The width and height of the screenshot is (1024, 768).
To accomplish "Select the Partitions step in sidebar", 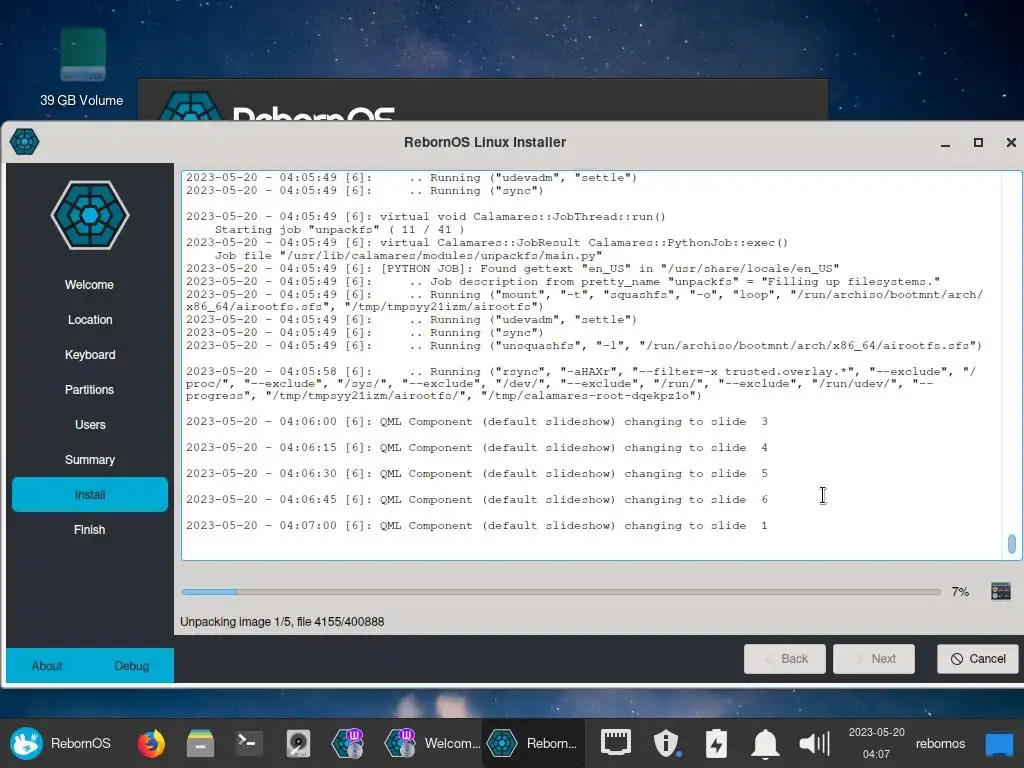I will [89, 389].
